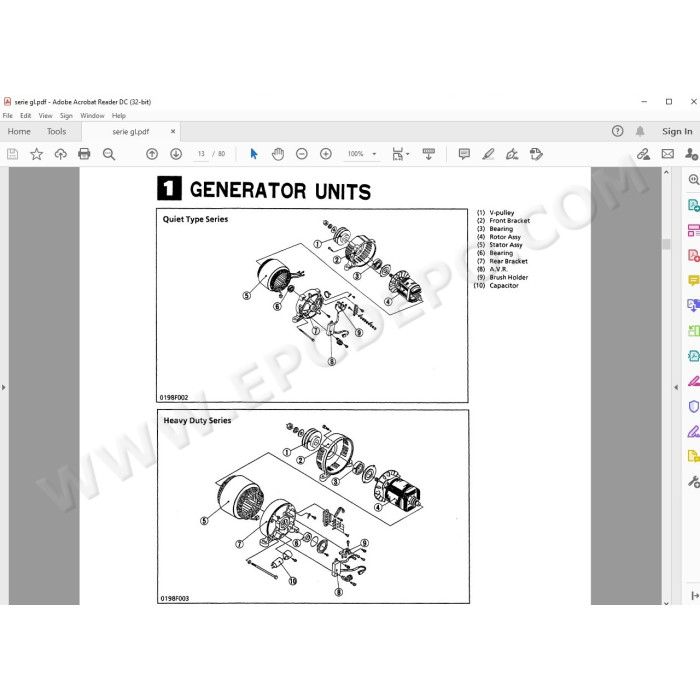
Task: Open notifications bell icon
Action: point(640,131)
